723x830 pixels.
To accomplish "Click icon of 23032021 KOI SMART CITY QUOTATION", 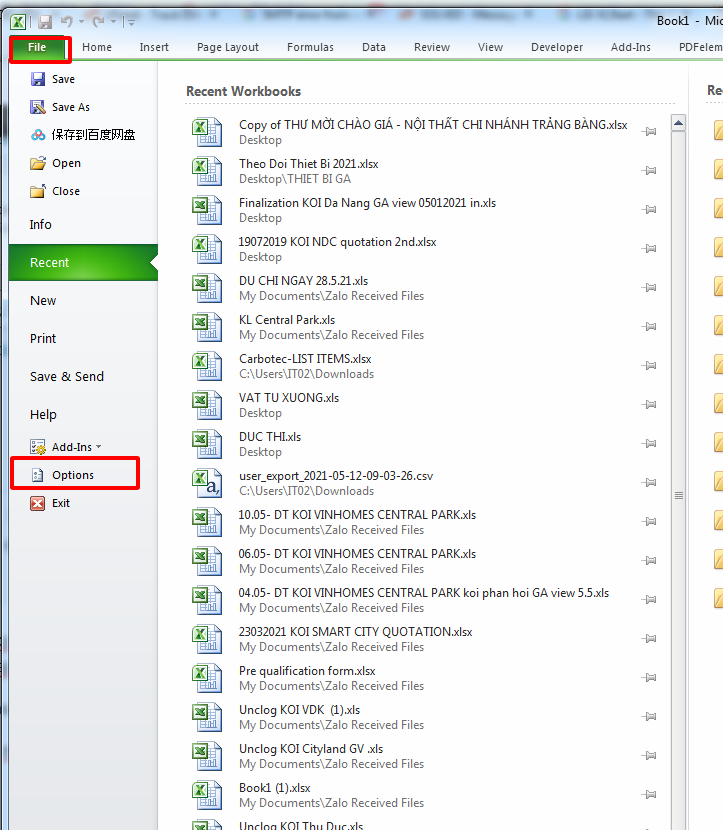I will coord(207,639).
